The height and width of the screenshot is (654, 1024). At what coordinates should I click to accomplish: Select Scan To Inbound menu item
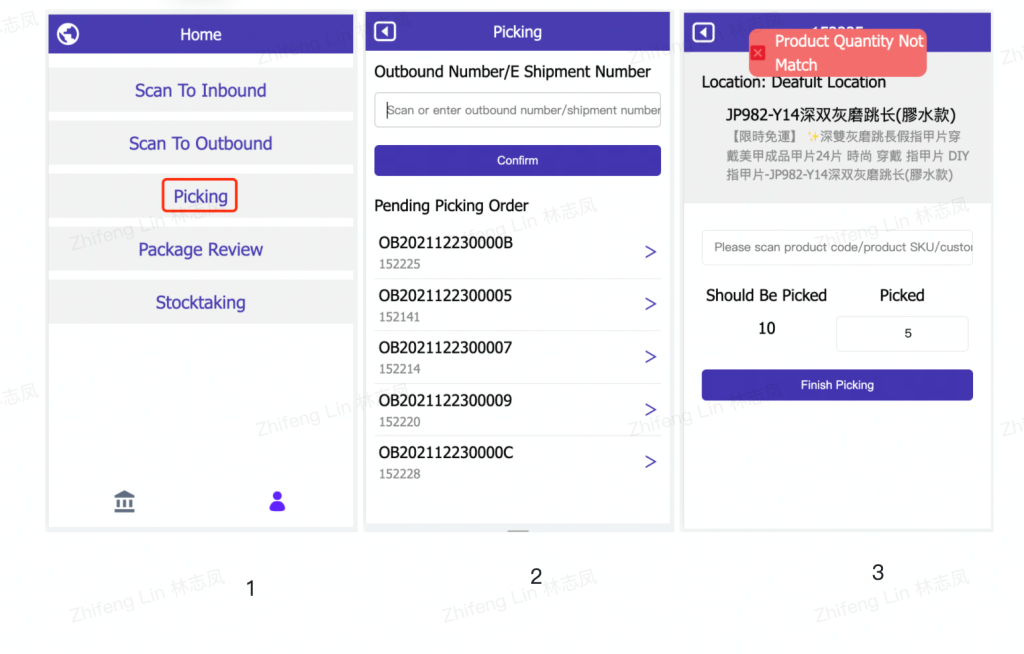[x=200, y=90]
